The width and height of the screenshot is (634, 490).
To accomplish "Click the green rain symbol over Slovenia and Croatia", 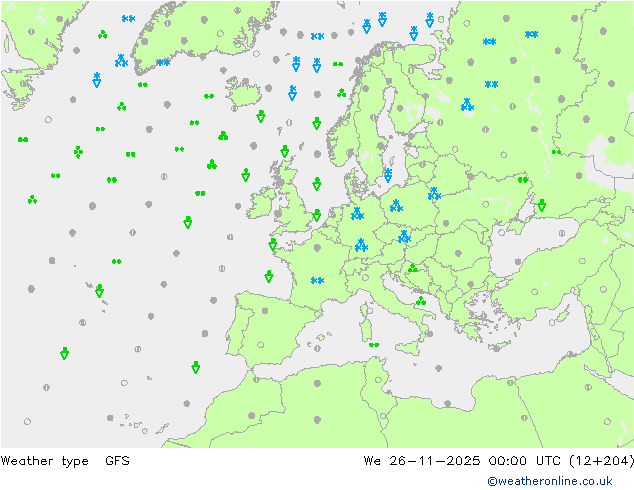I will (x=412, y=268).
